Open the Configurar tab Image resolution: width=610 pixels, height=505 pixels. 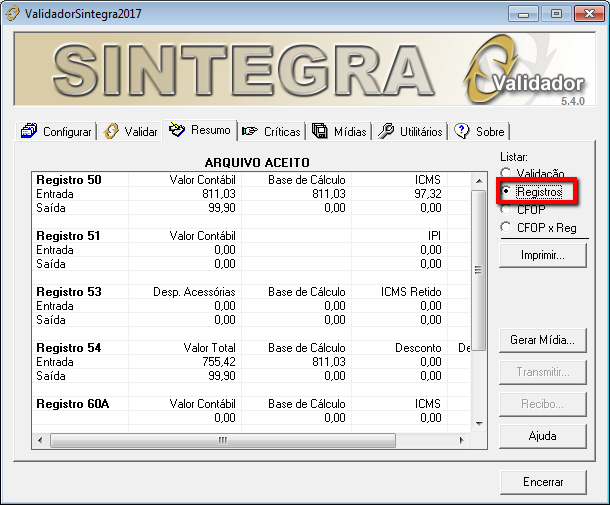click(57, 132)
